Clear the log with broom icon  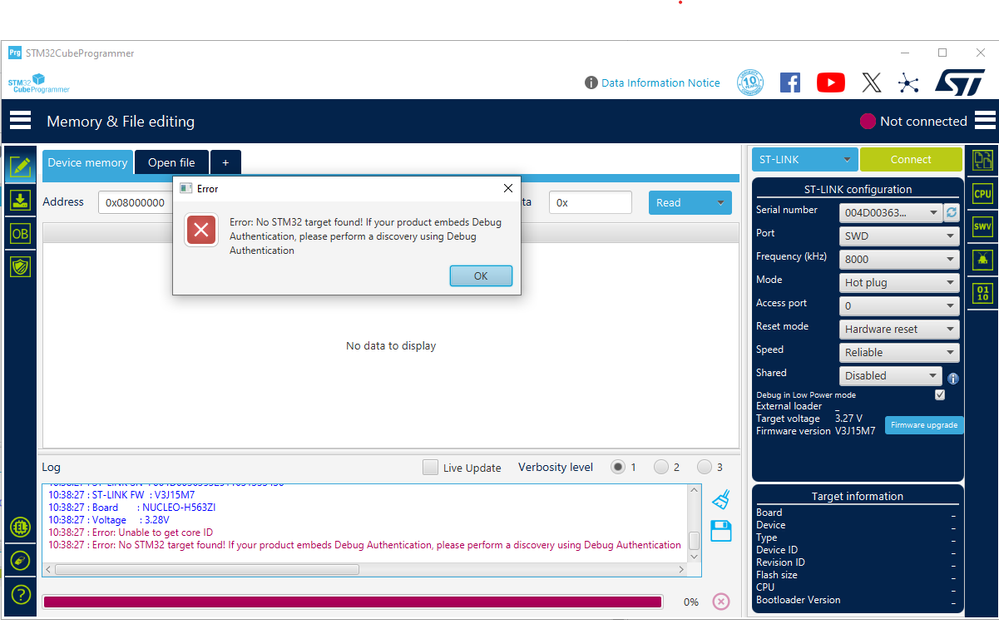tap(721, 499)
